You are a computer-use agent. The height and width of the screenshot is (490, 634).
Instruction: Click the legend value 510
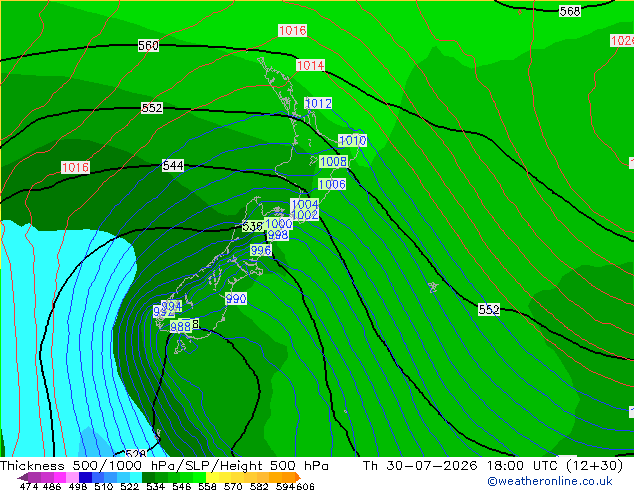[104, 486]
